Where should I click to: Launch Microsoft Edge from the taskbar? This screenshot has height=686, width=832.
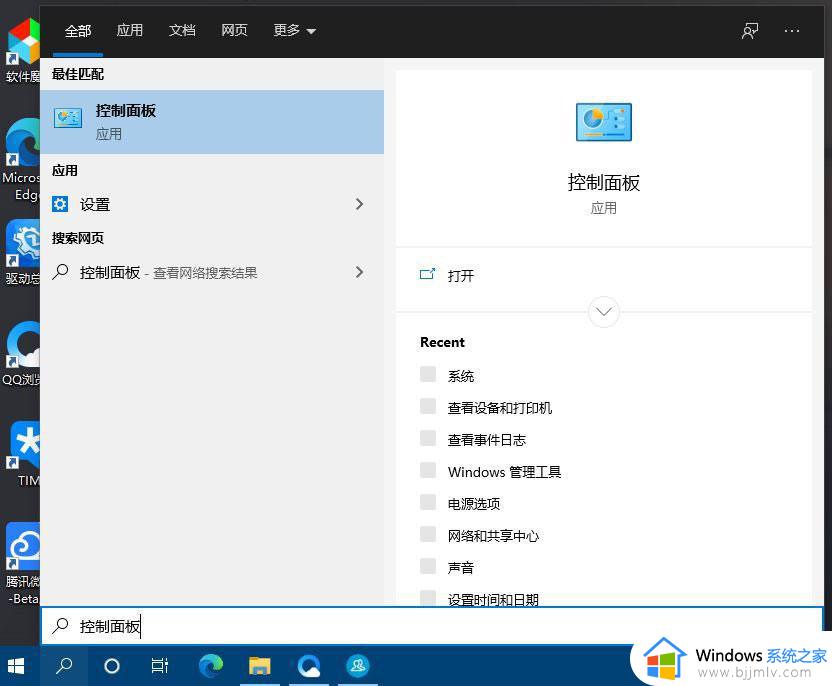(211, 666)
